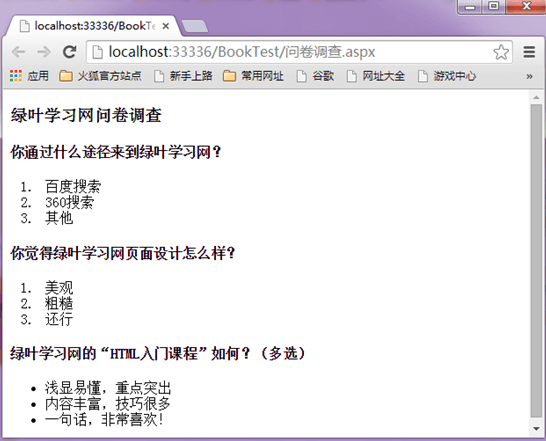Screen dimensions: 546x441
Task: Click the question 你通过什么途径来到绿叶学习网？
Action: pos(116,152)
